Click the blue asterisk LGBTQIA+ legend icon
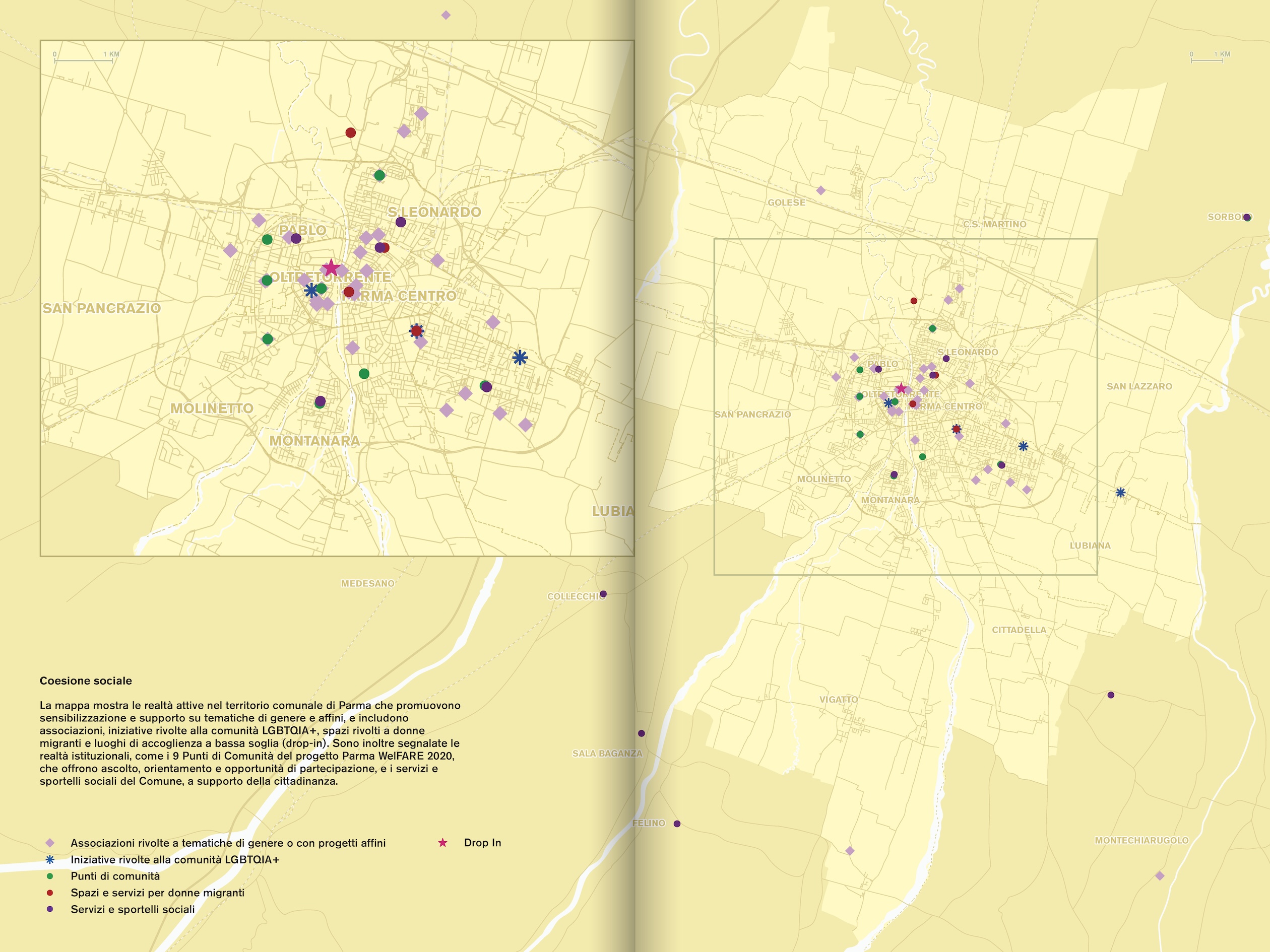 (x=50, y=860)
